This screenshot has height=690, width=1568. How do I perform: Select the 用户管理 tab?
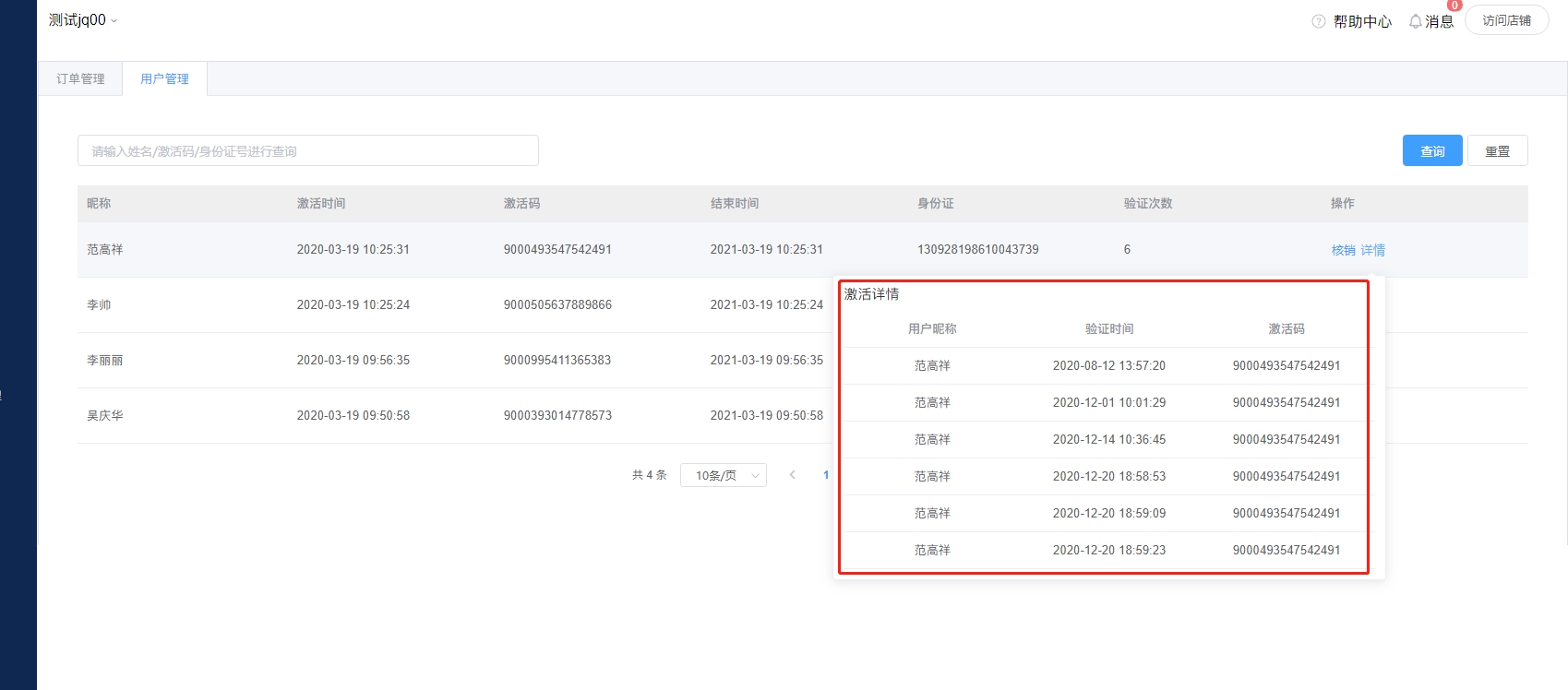tap(164, 79)
